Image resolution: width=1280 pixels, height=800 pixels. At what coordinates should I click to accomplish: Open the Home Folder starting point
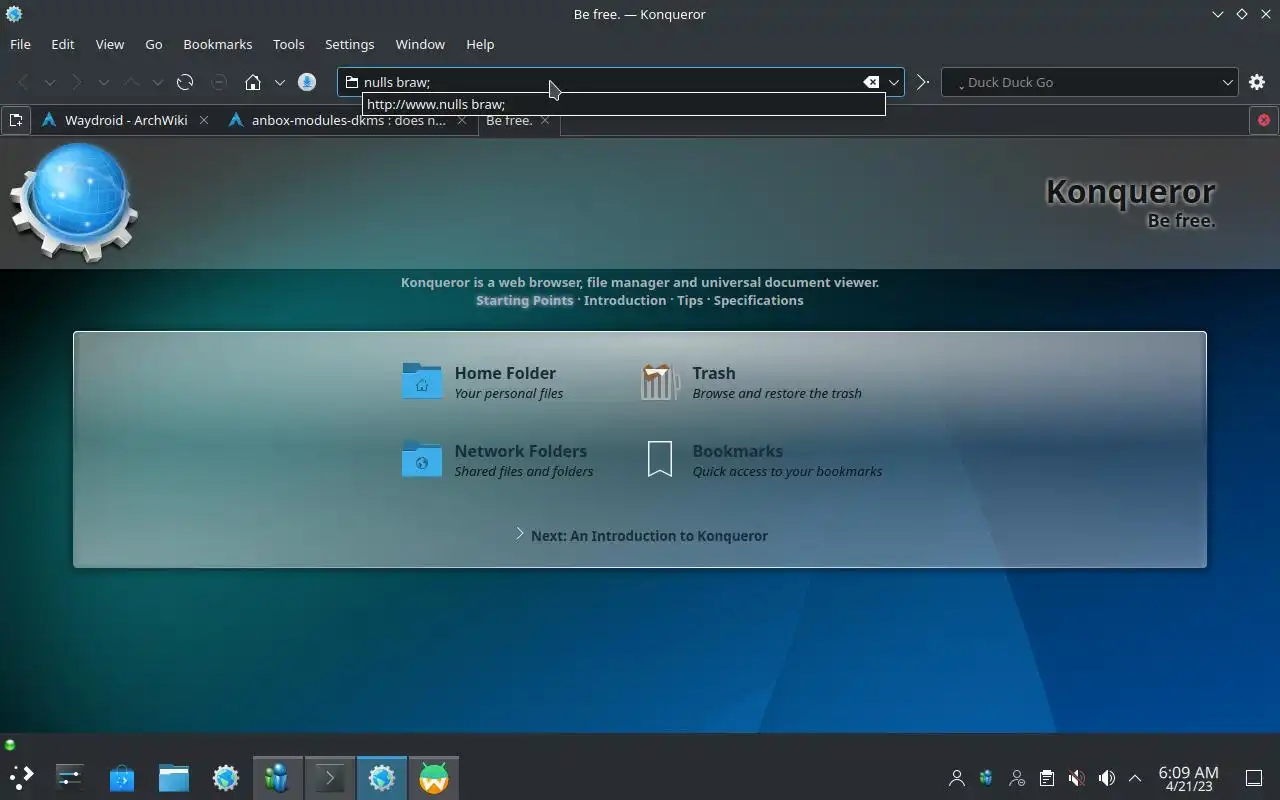coord(483,381)
